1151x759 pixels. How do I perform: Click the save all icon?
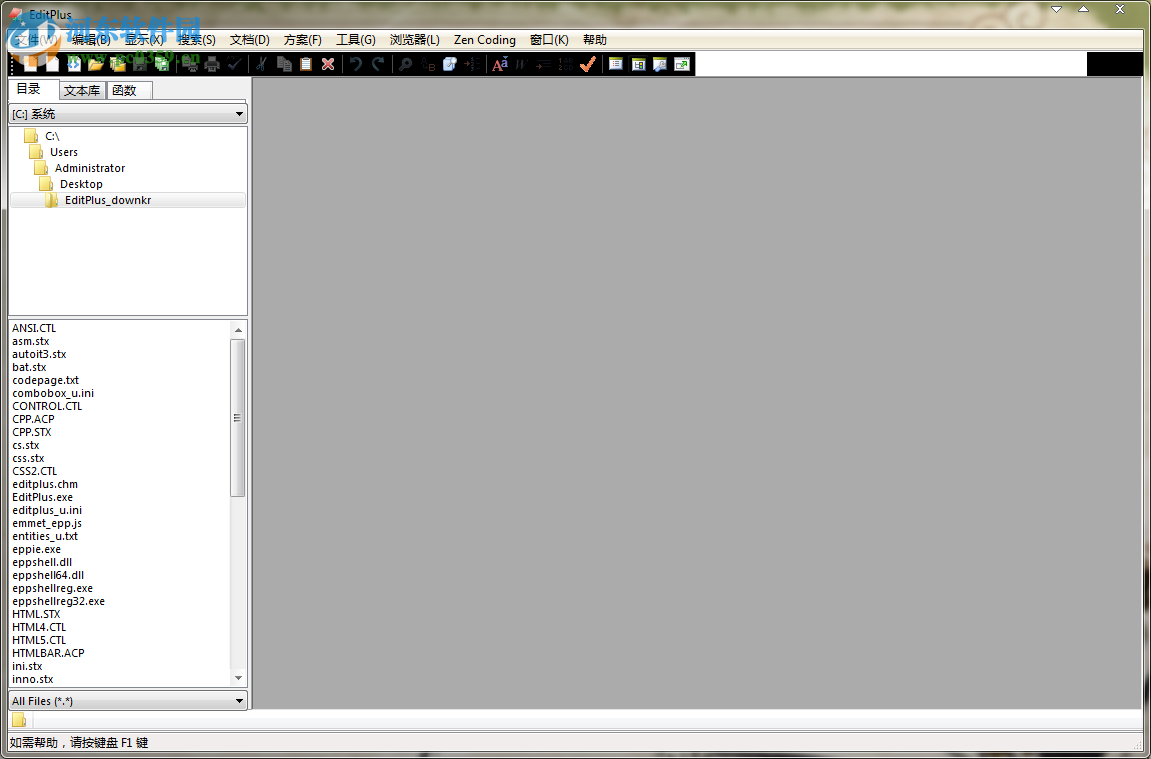pyautogui.click(x=161, y=65)
